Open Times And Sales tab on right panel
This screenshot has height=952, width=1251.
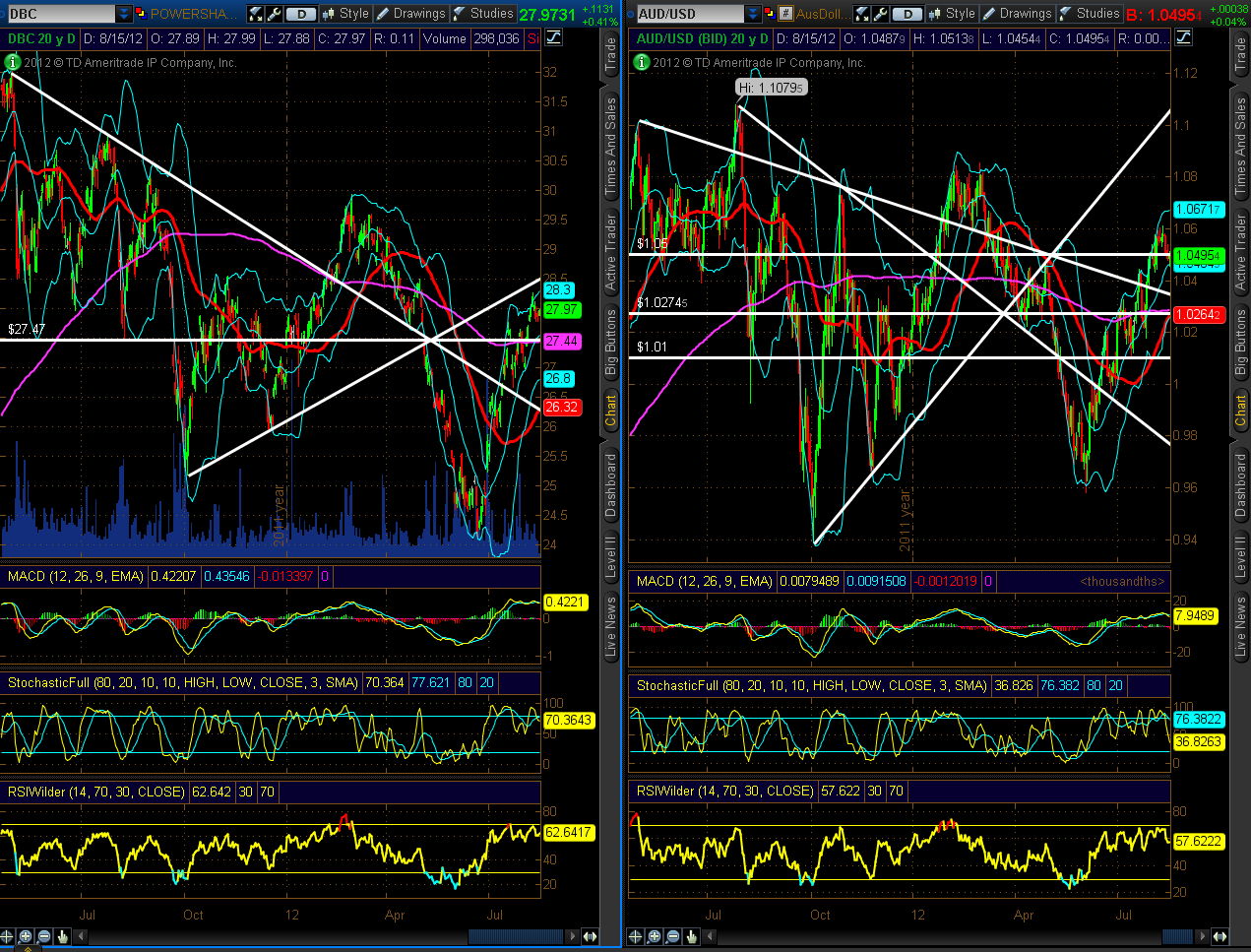tap(1240, 146)
